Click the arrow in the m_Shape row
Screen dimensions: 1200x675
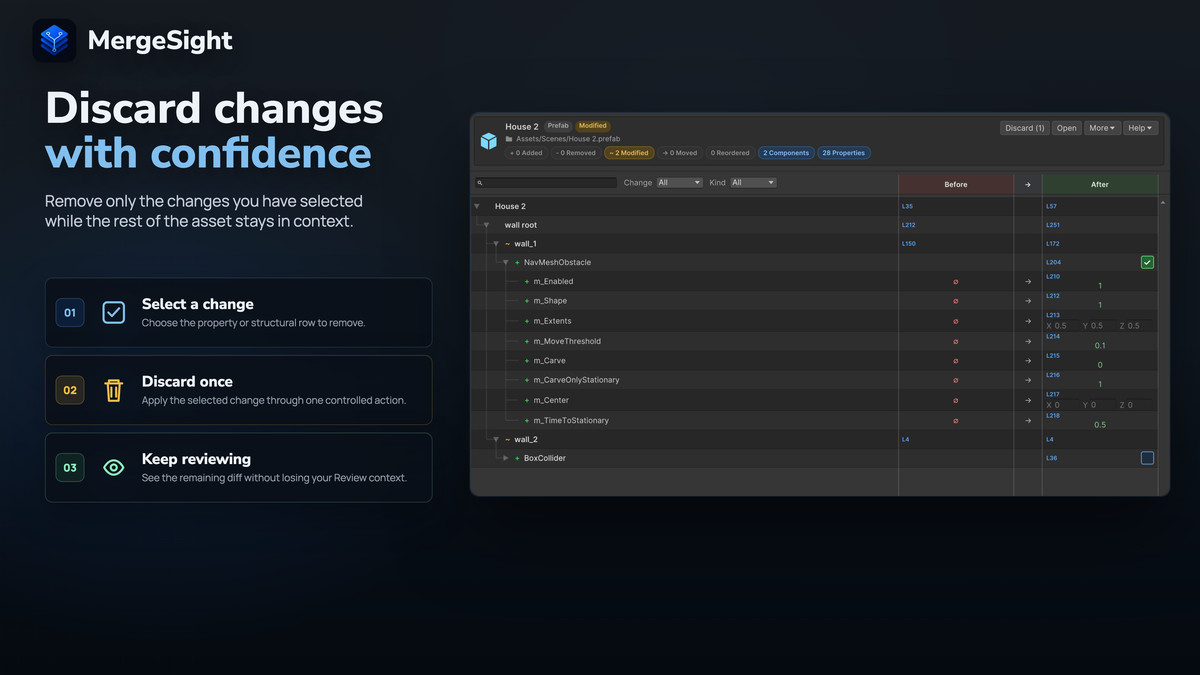1028,301
